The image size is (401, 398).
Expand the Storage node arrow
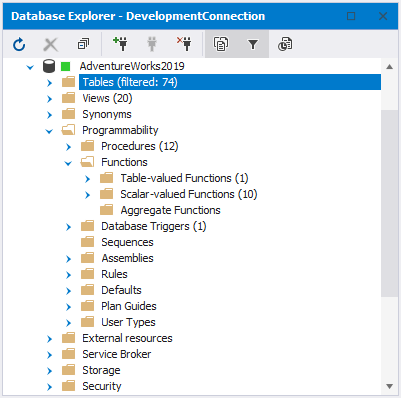pyautogui.click(x=50, y=371)
